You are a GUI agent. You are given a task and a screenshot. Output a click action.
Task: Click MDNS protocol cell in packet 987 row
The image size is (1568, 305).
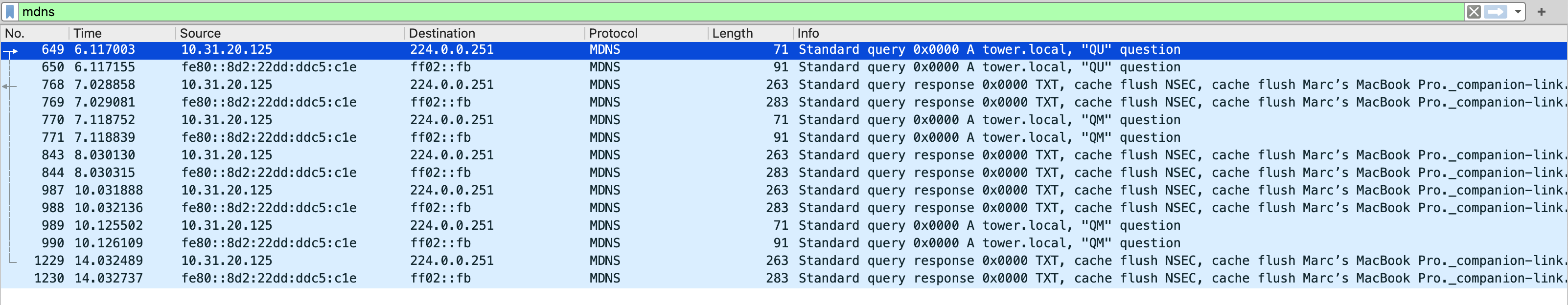click(604, 191)
